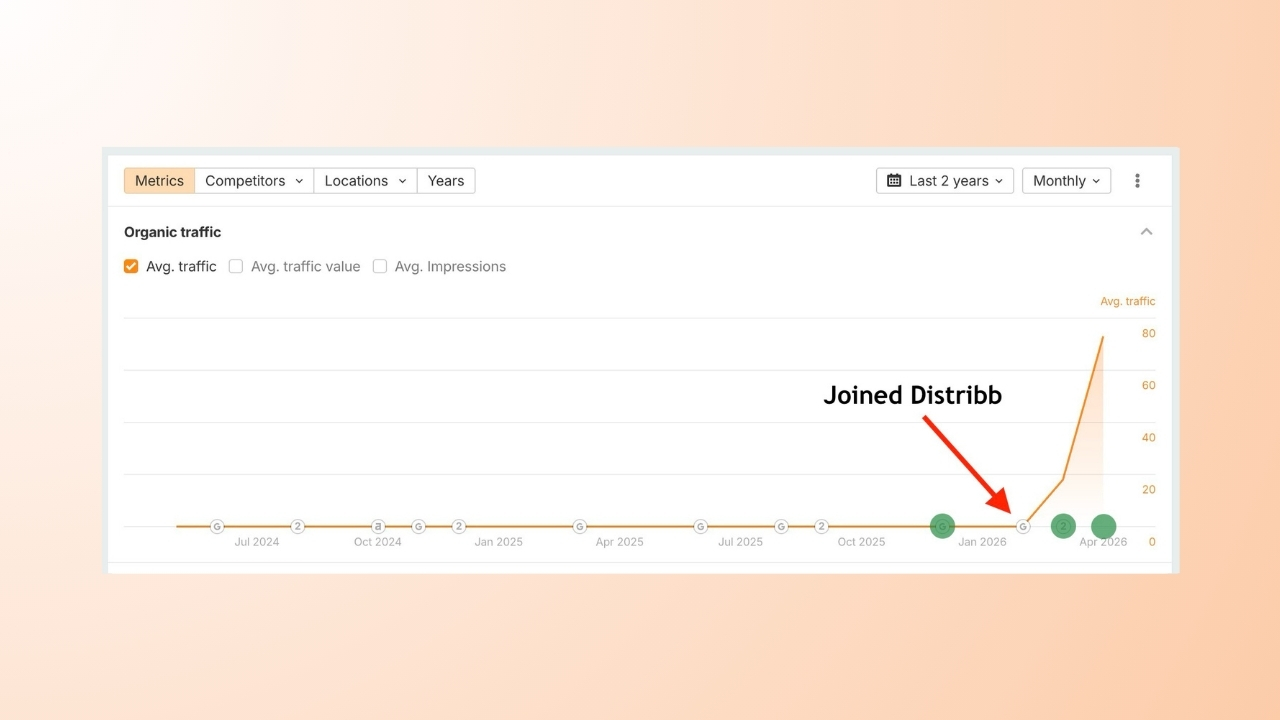1280x720 pixels.
Task: Click the G marker above Apr 2025
Action: click(x=579, y=526)
